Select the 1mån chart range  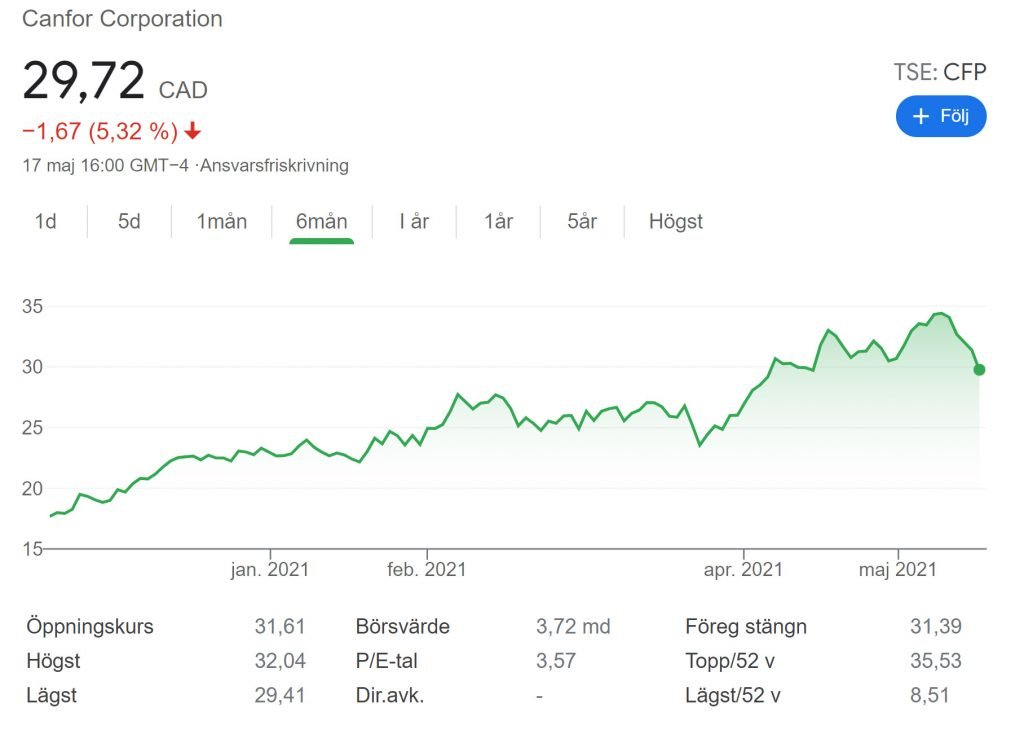(221, 221)
